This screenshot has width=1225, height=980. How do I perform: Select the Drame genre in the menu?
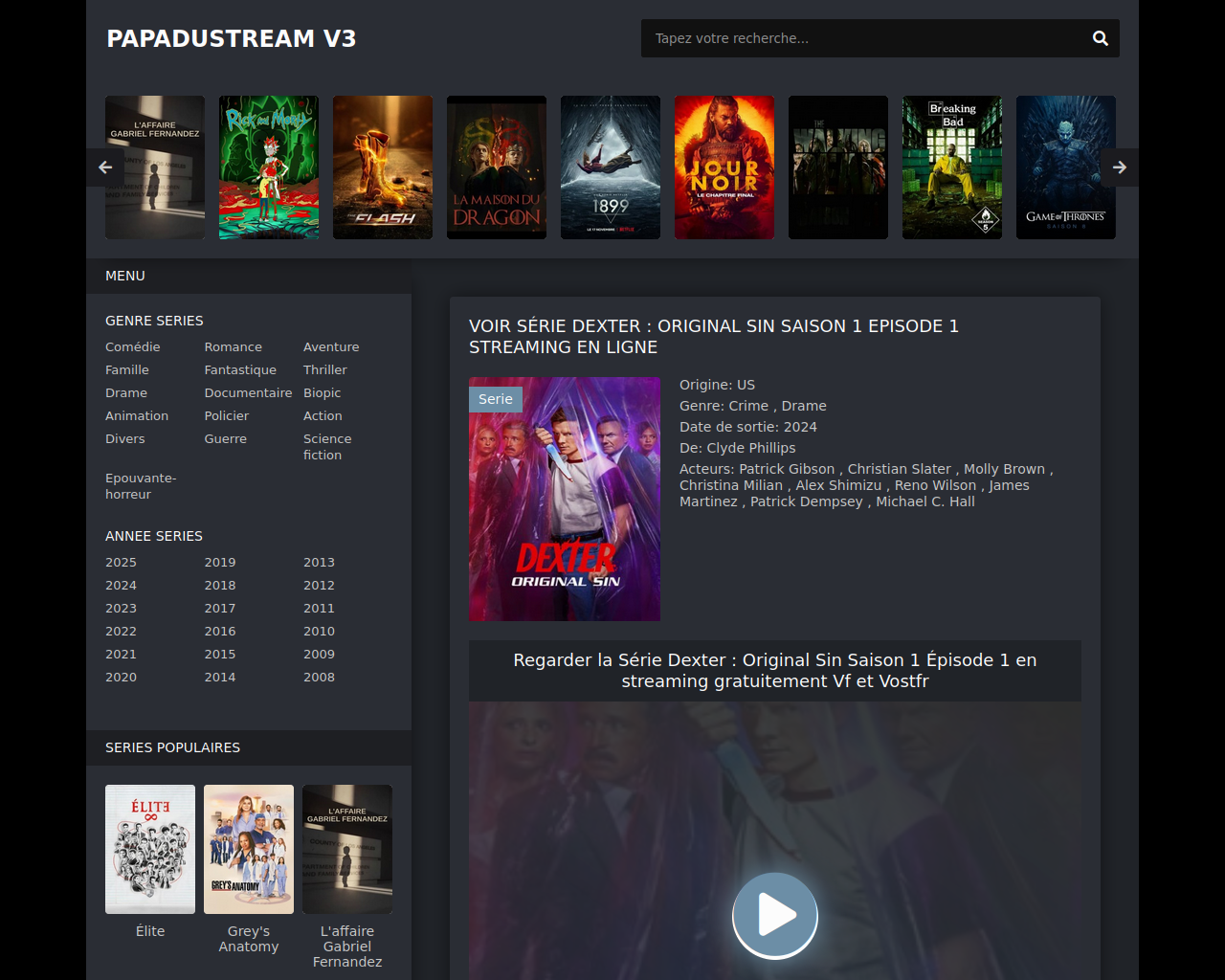[126, 392]
